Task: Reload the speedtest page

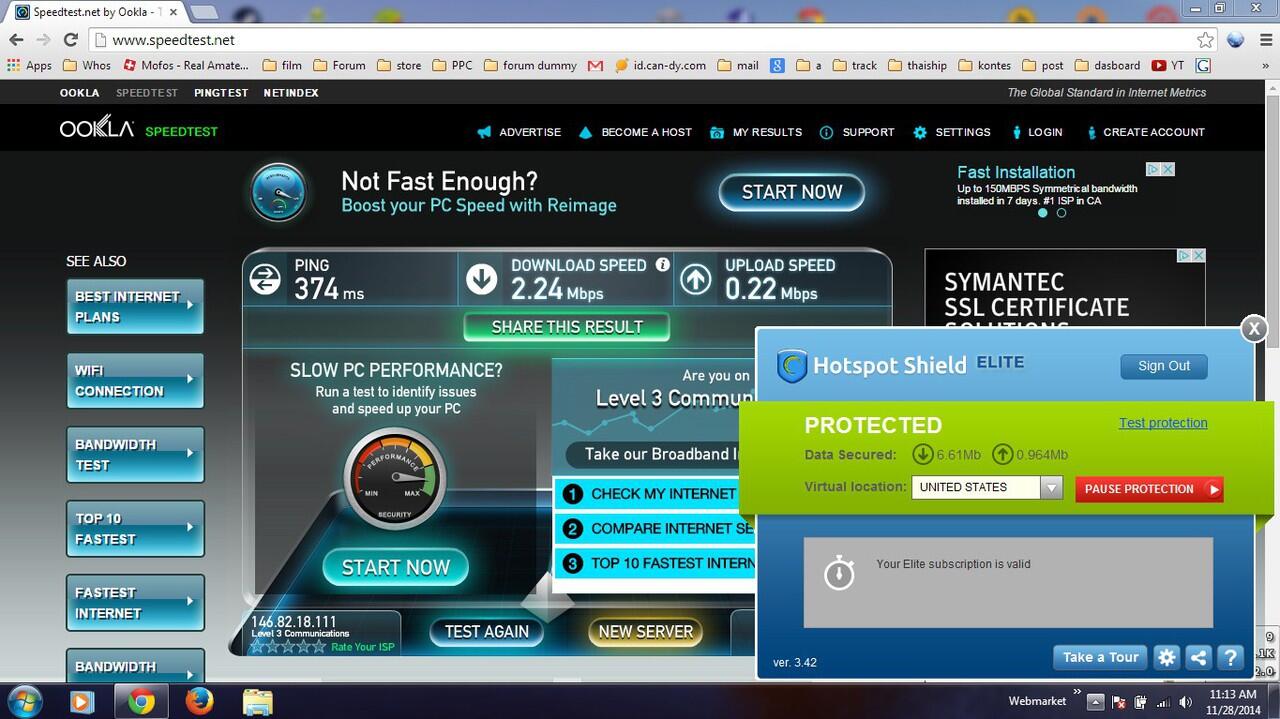Action: tap(70, 40)
